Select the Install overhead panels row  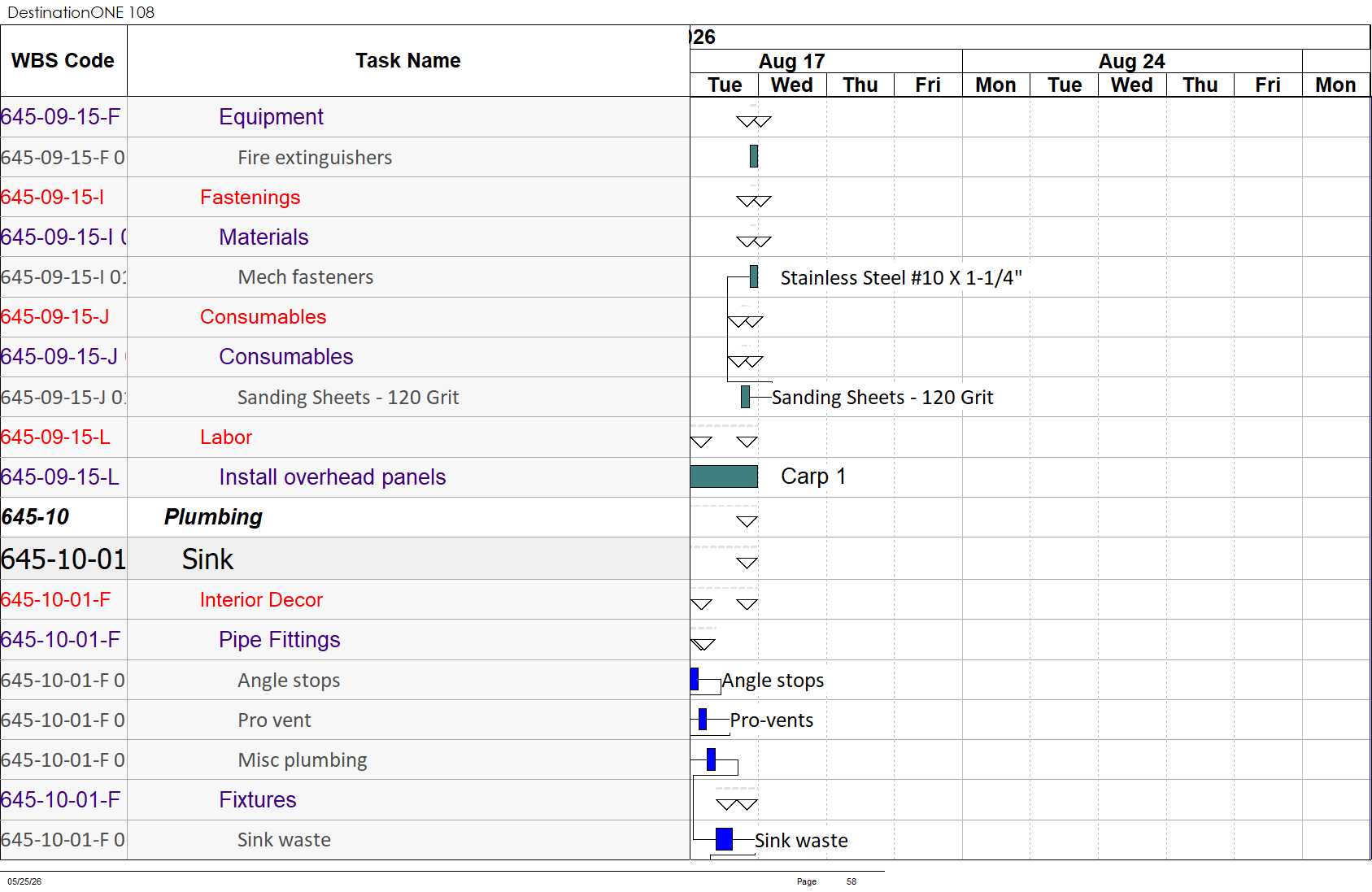pos(345,477)
